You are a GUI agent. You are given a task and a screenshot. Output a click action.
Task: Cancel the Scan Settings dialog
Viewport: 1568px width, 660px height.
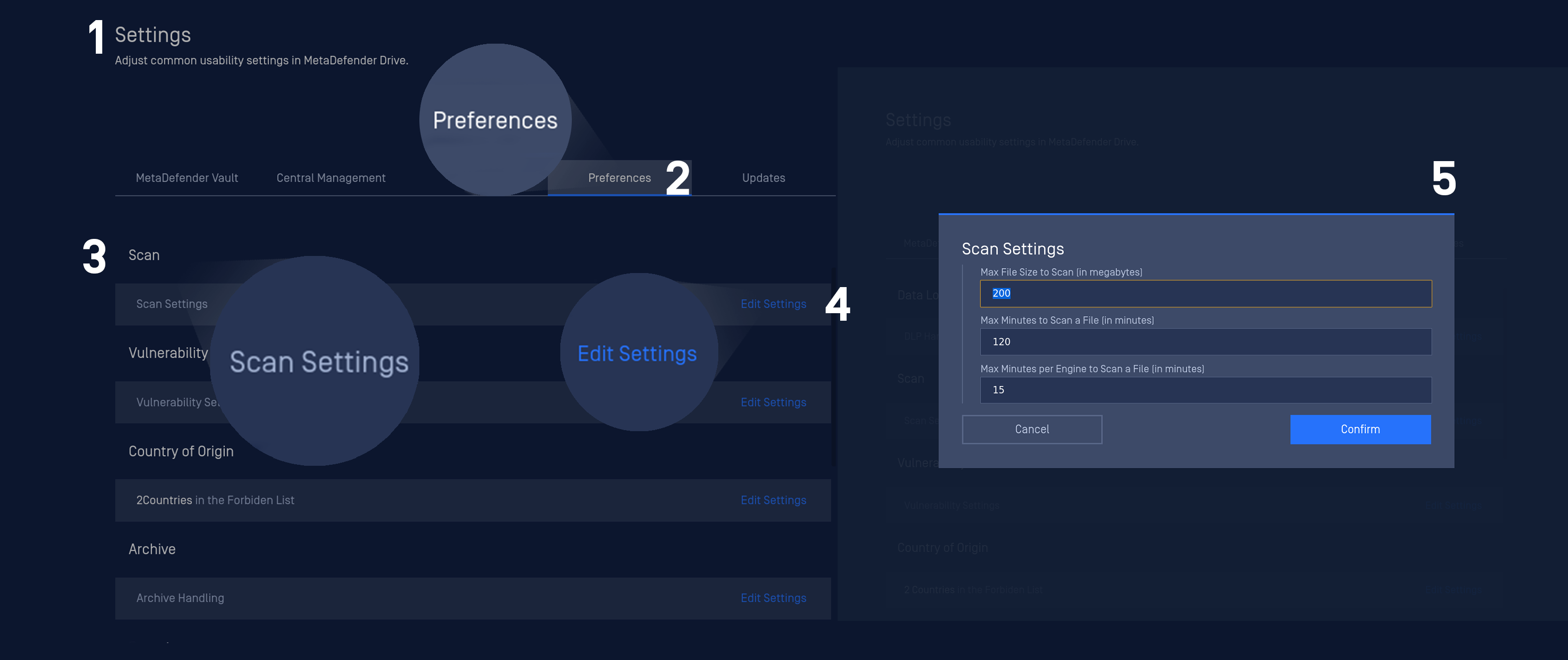pos(1032,429)
